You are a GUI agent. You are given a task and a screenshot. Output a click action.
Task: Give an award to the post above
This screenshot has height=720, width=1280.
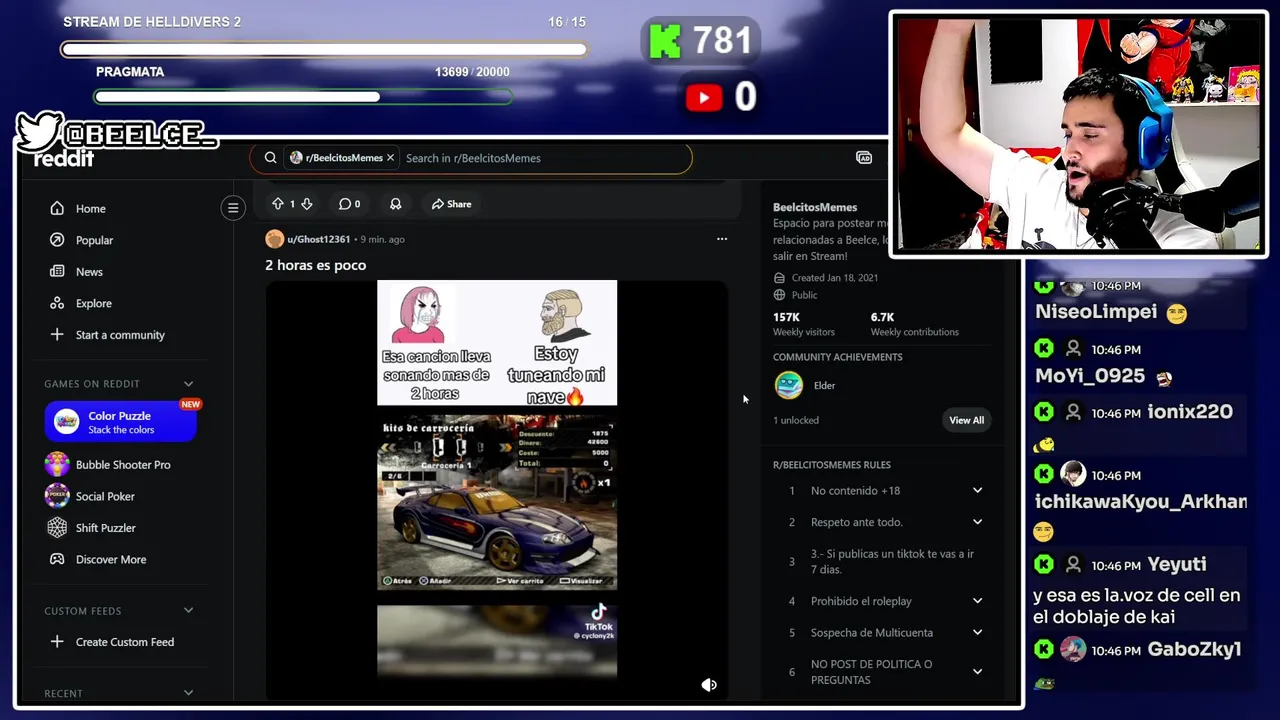pyautogui.click(x=396, y=204)
